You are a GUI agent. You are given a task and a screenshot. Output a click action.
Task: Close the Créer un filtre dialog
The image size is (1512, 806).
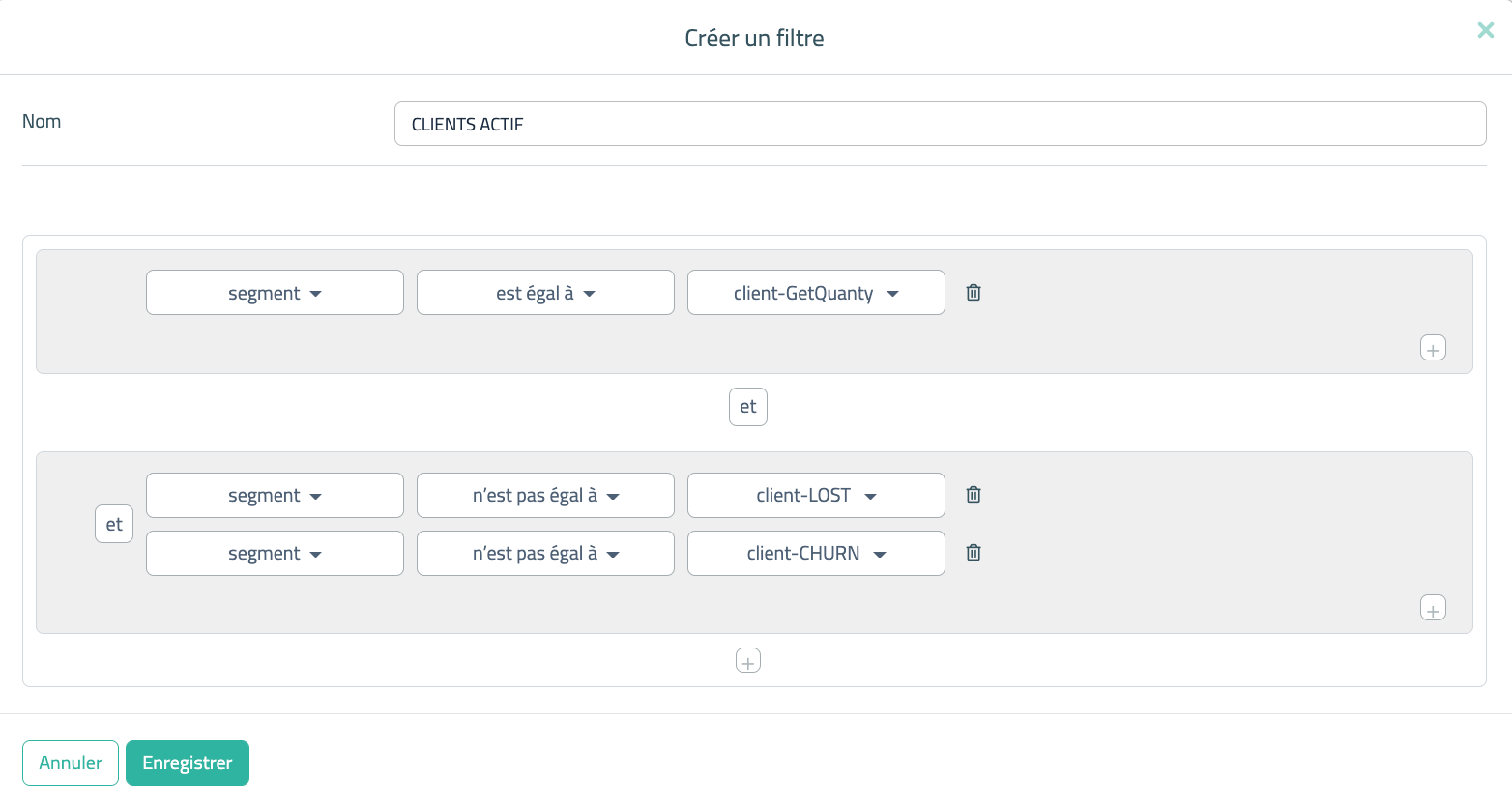(x=1486, y=31)
